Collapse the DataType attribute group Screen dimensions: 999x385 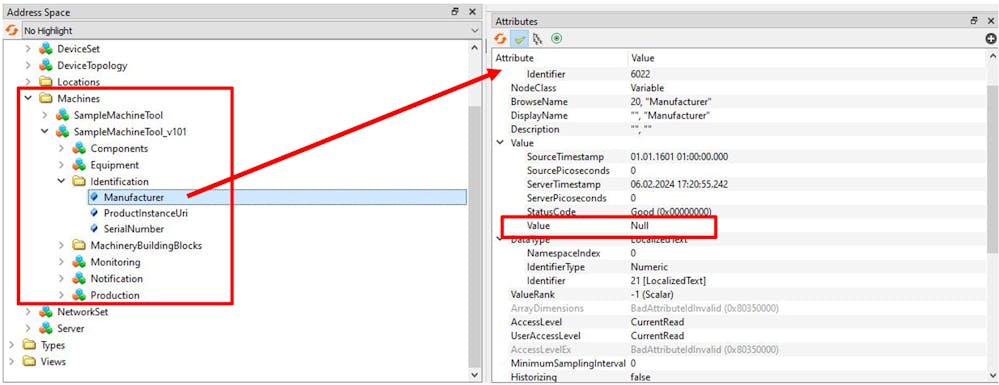(x=500, y=239)
